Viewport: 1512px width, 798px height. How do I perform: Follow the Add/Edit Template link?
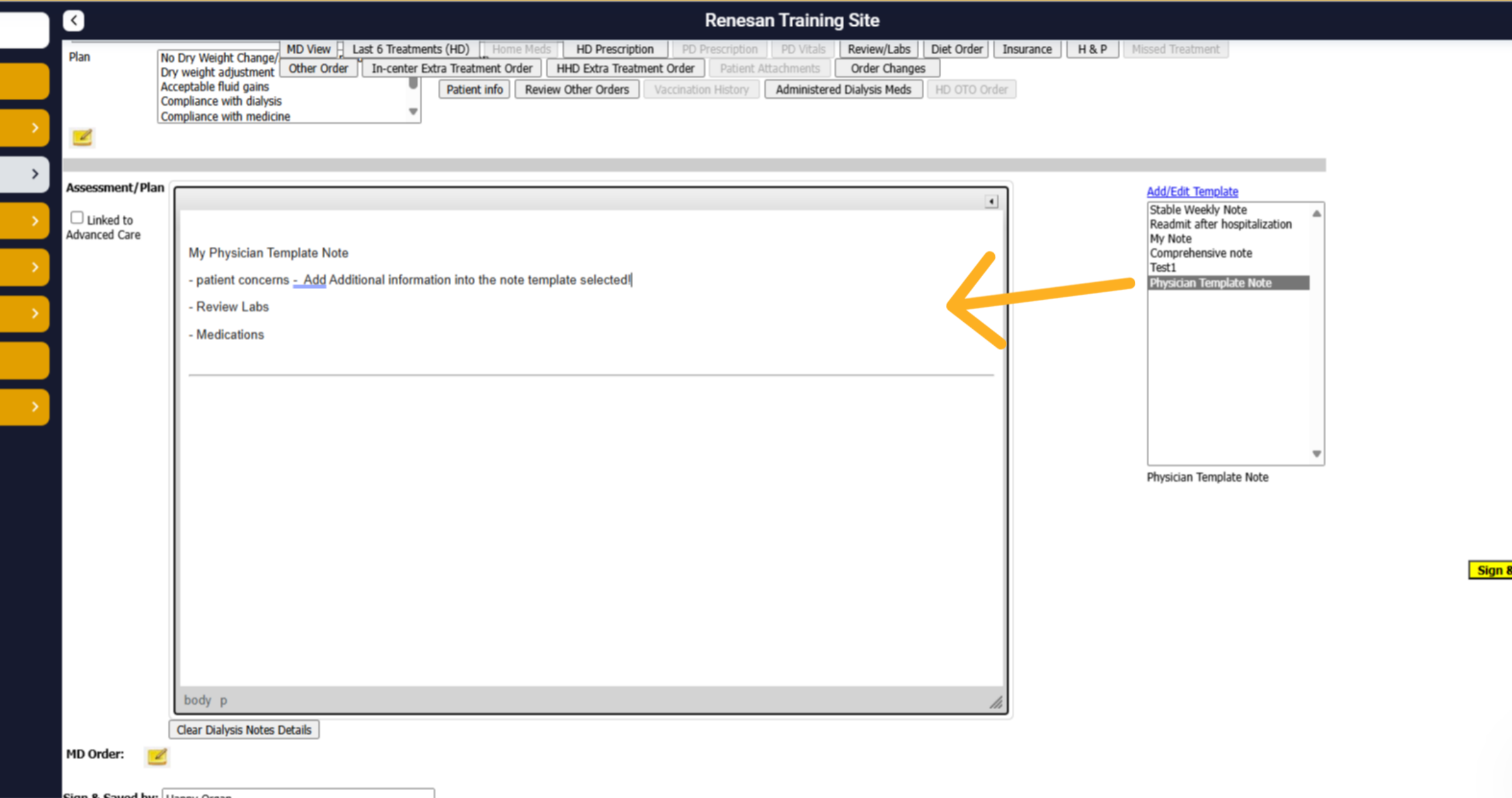coord(1192,191)
